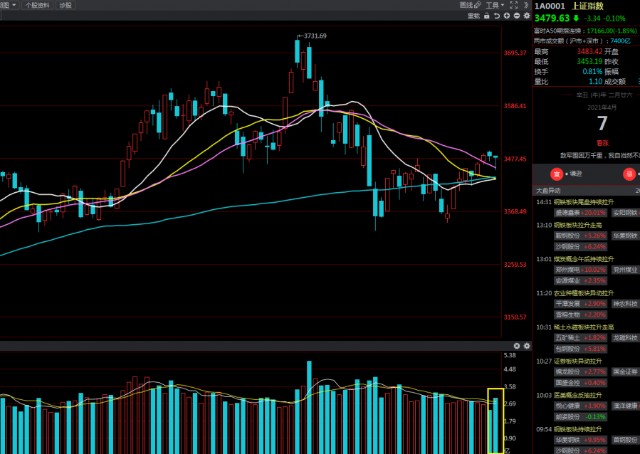Zoom out chart with minus icon
The image size is (640, 454).
pos(516,16)
